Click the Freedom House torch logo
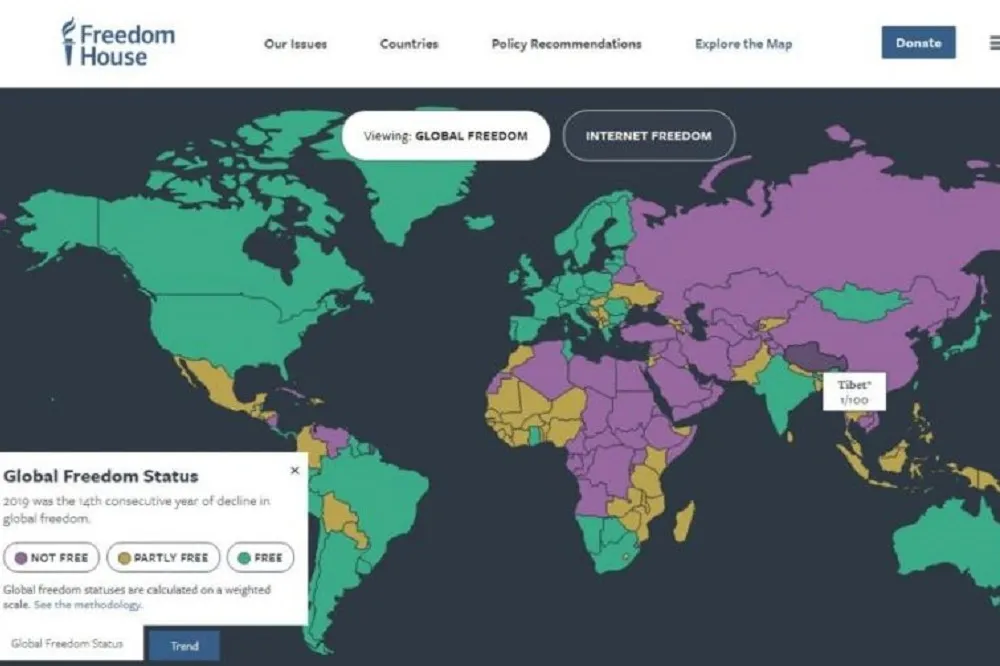Viewport: 1000px width, 666px height. [69, 42]
